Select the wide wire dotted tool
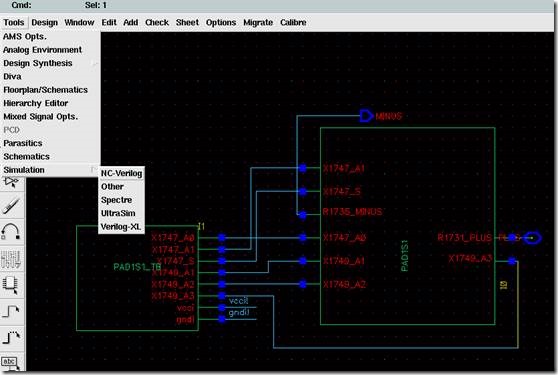558x375 pixels. [11, 337]
